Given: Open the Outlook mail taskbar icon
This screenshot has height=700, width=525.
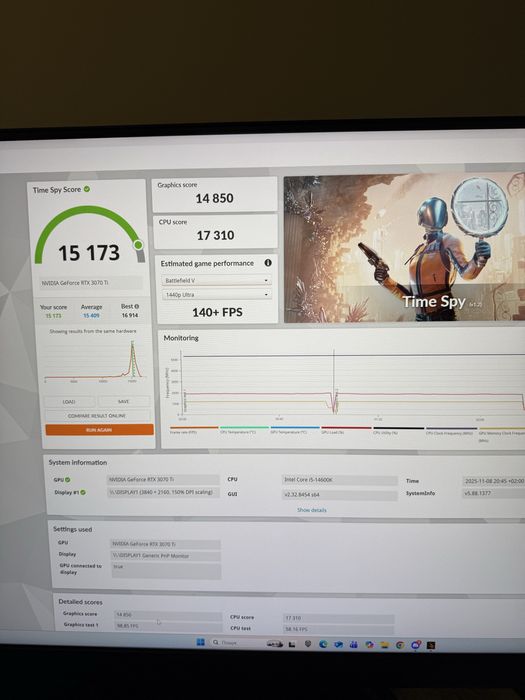Looking at the screenshot, I should coord(338,644).
